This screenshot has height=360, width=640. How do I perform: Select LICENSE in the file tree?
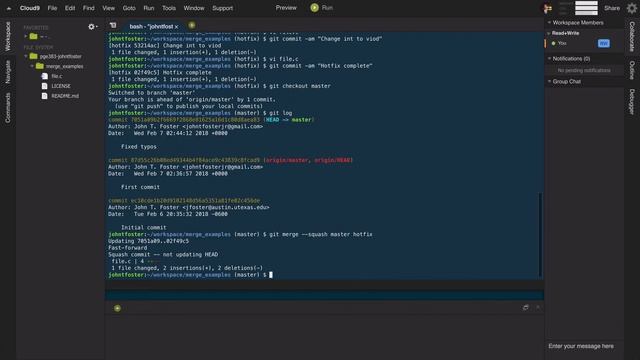(x=61, y=86)
